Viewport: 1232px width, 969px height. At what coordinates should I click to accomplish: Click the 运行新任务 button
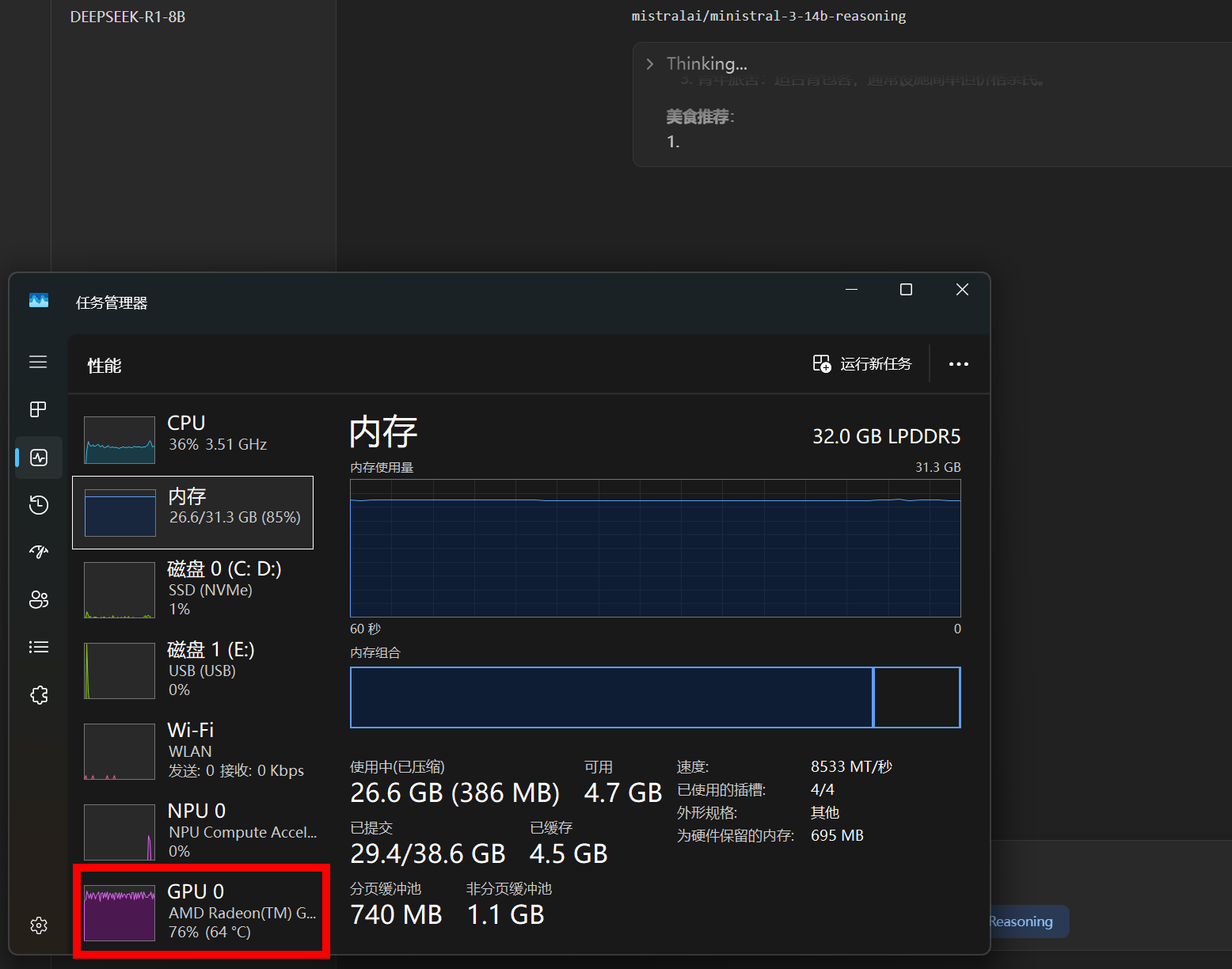[862, 363]
